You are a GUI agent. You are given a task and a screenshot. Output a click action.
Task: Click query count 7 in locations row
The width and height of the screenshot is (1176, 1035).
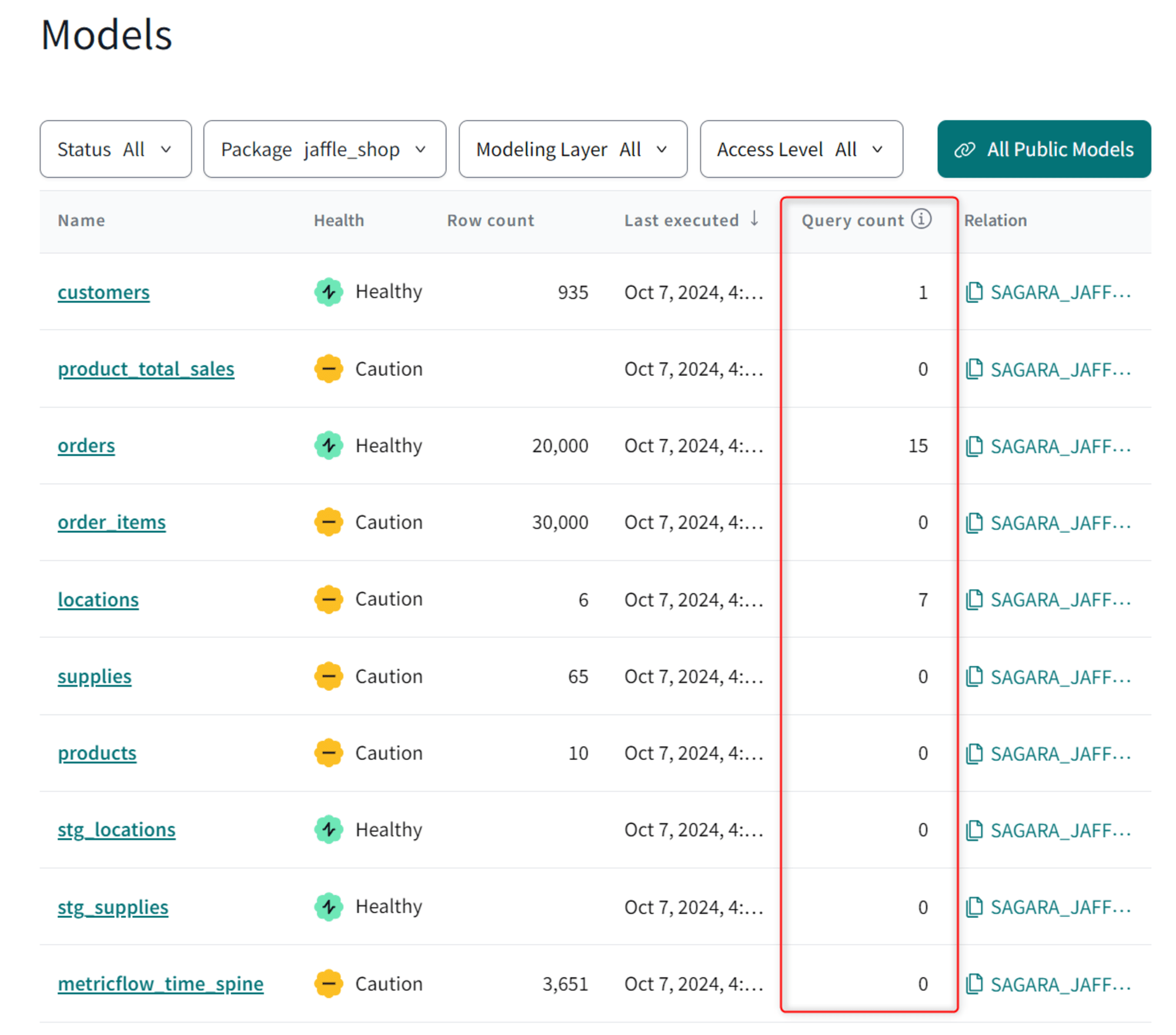[923, 600]
